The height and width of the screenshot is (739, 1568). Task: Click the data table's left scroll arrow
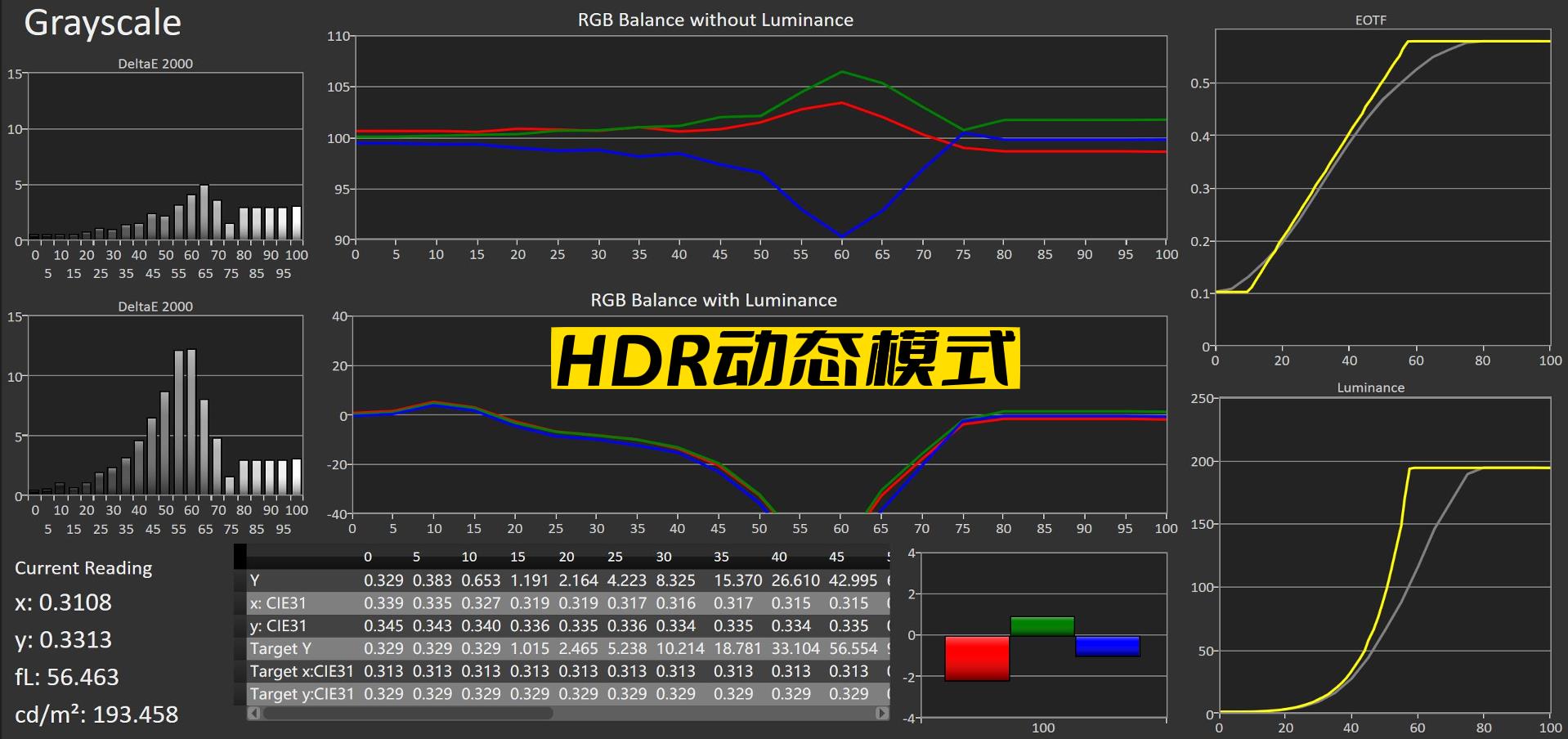click(254, 714)
